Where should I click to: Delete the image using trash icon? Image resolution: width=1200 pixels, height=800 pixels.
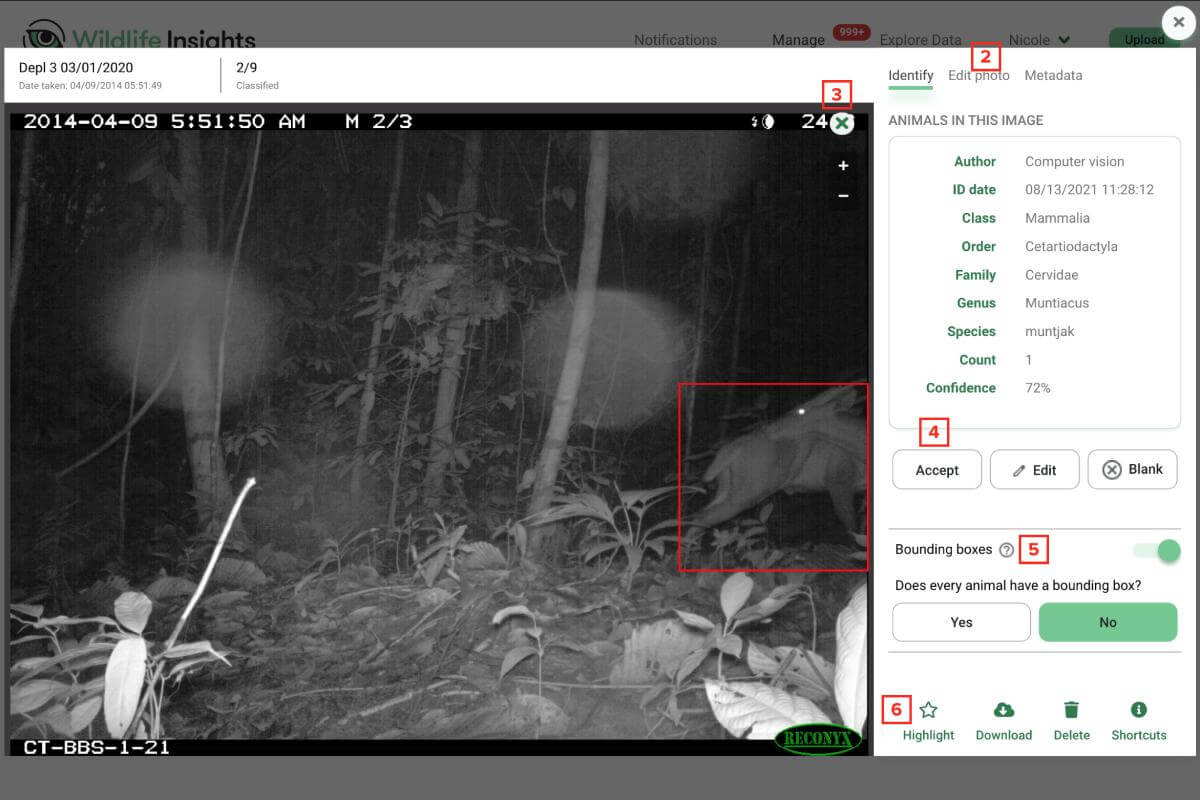(1071, 710)
